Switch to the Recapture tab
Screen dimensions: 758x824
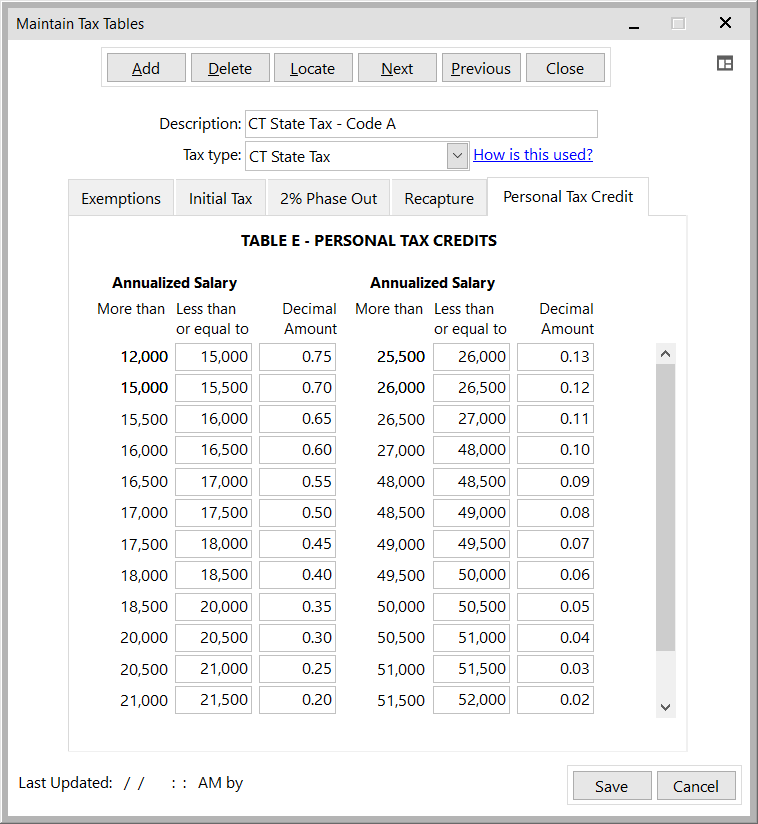pos(439,198)
